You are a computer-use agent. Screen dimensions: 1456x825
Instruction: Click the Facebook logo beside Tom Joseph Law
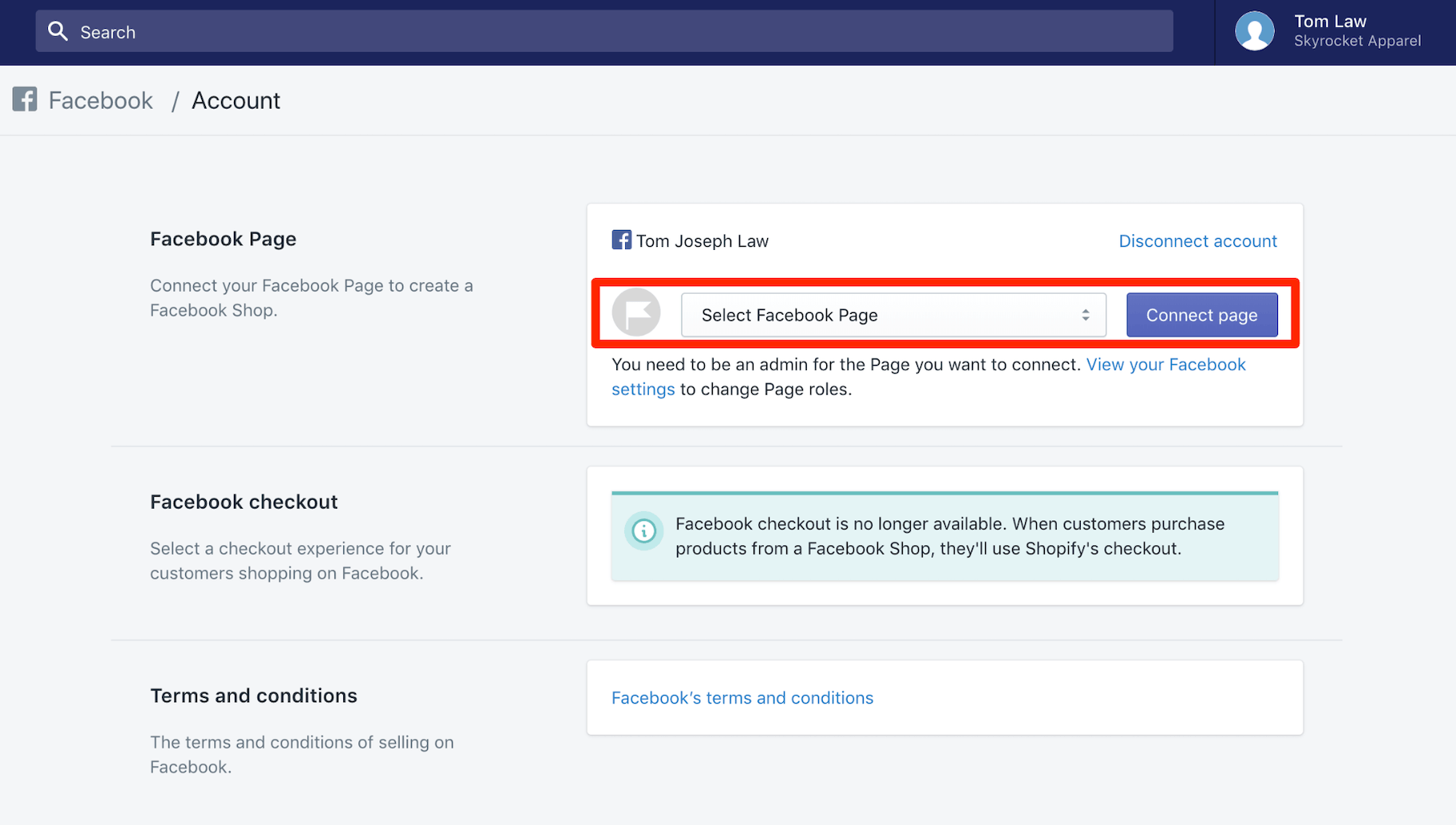pyautogui.click(x=621, y=240)
